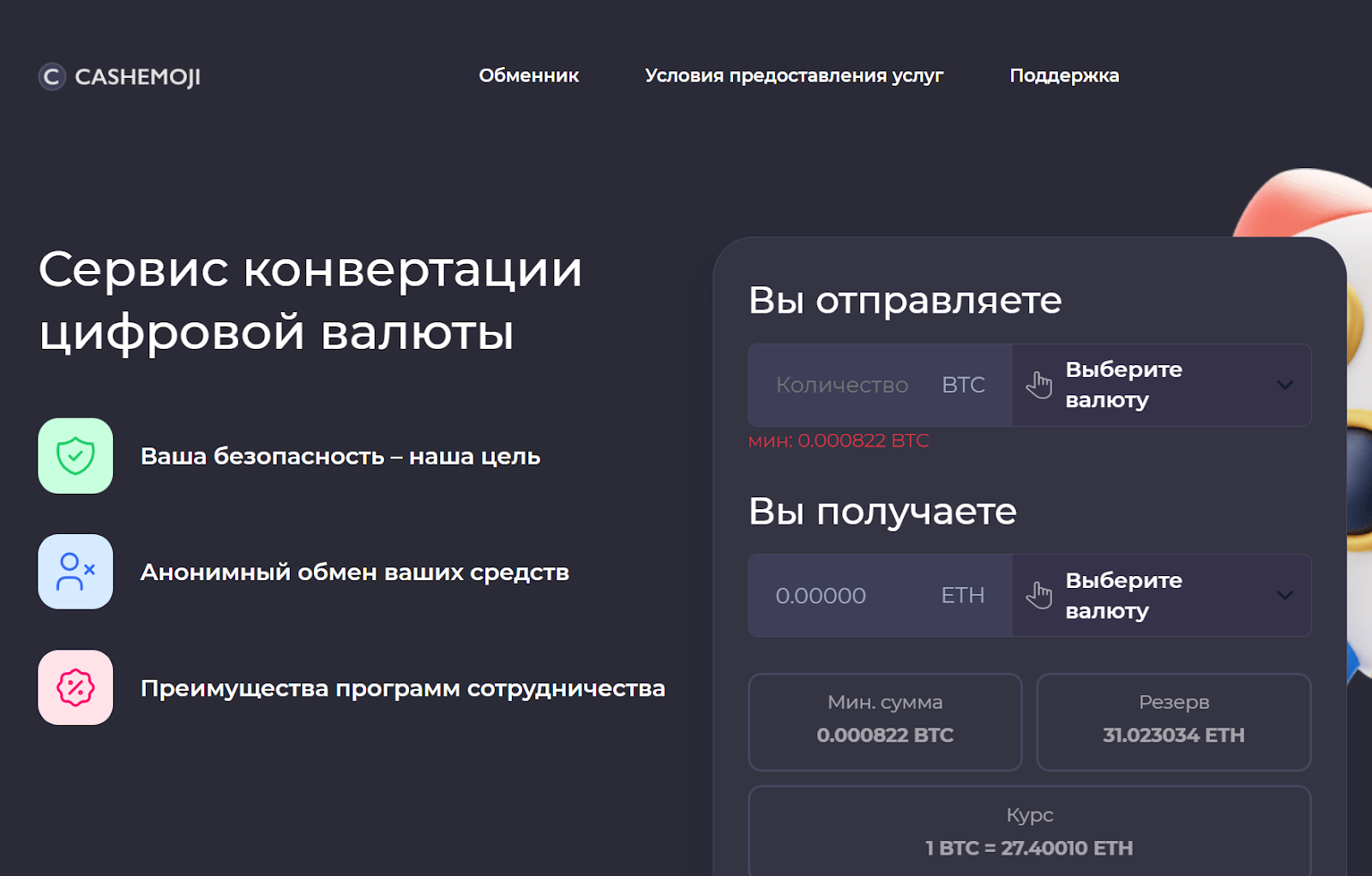Viewport: 1372px width, 876px height.
Task: Go to the Поддержка support page
Action: coord(1063,75)
